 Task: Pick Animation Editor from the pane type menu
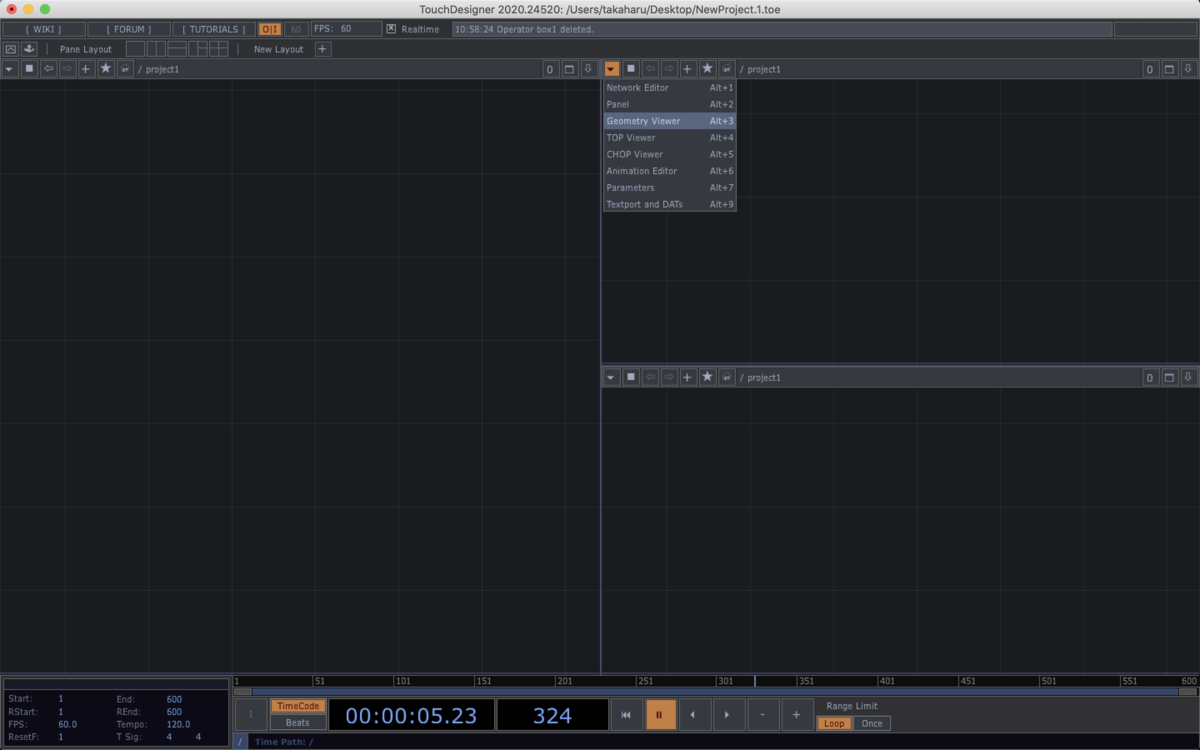pos(669,171)
